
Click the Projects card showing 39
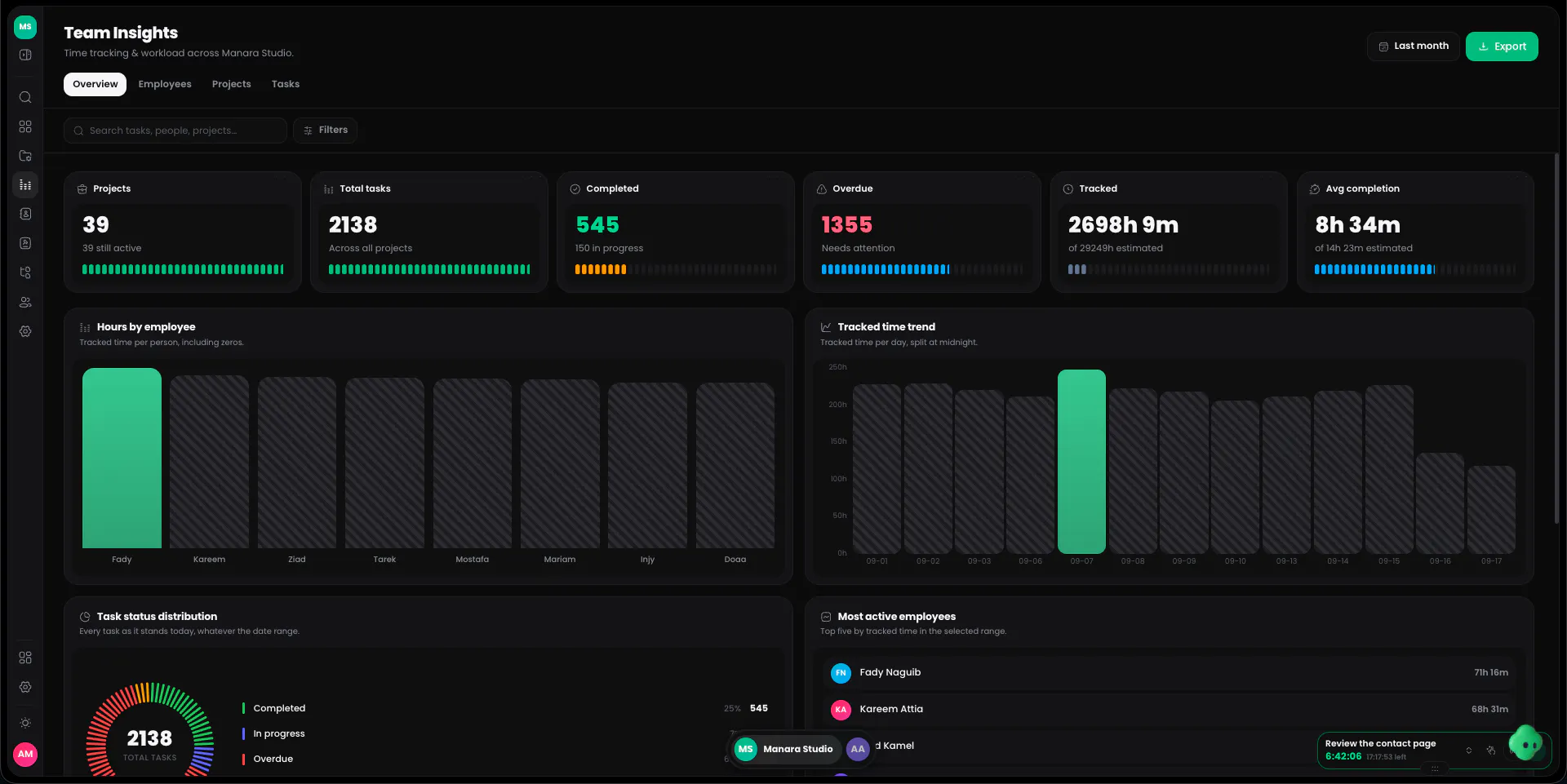(182, 232)
